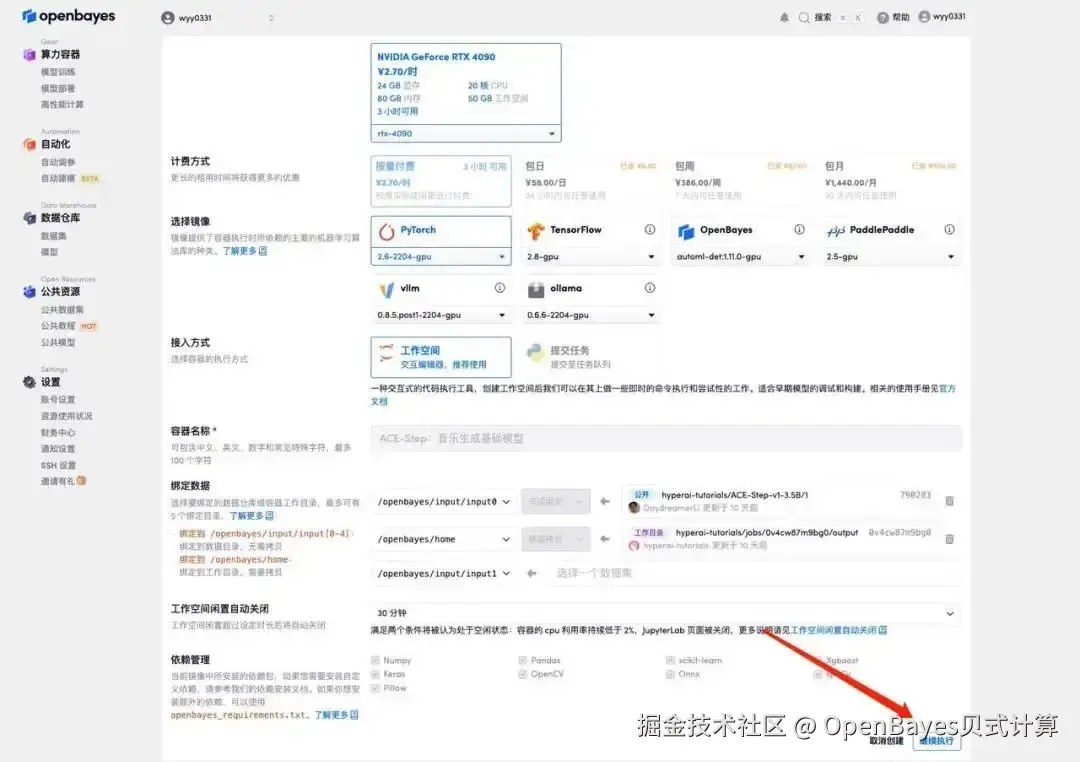Click the wyy0331 avatar beside the logo

167,18
